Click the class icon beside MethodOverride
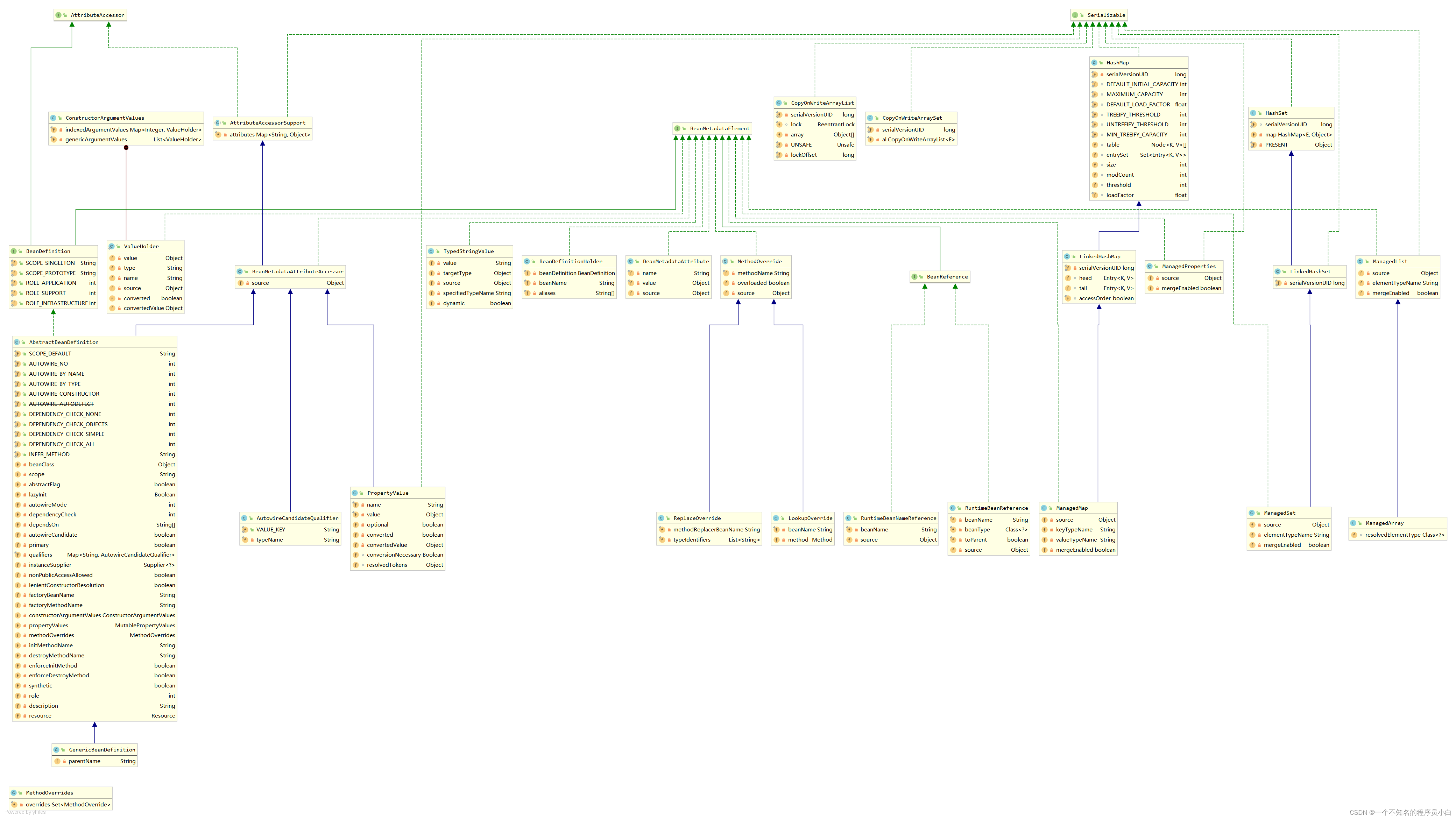The height and width of the screenshot is (819, 1456). (725, 262)
